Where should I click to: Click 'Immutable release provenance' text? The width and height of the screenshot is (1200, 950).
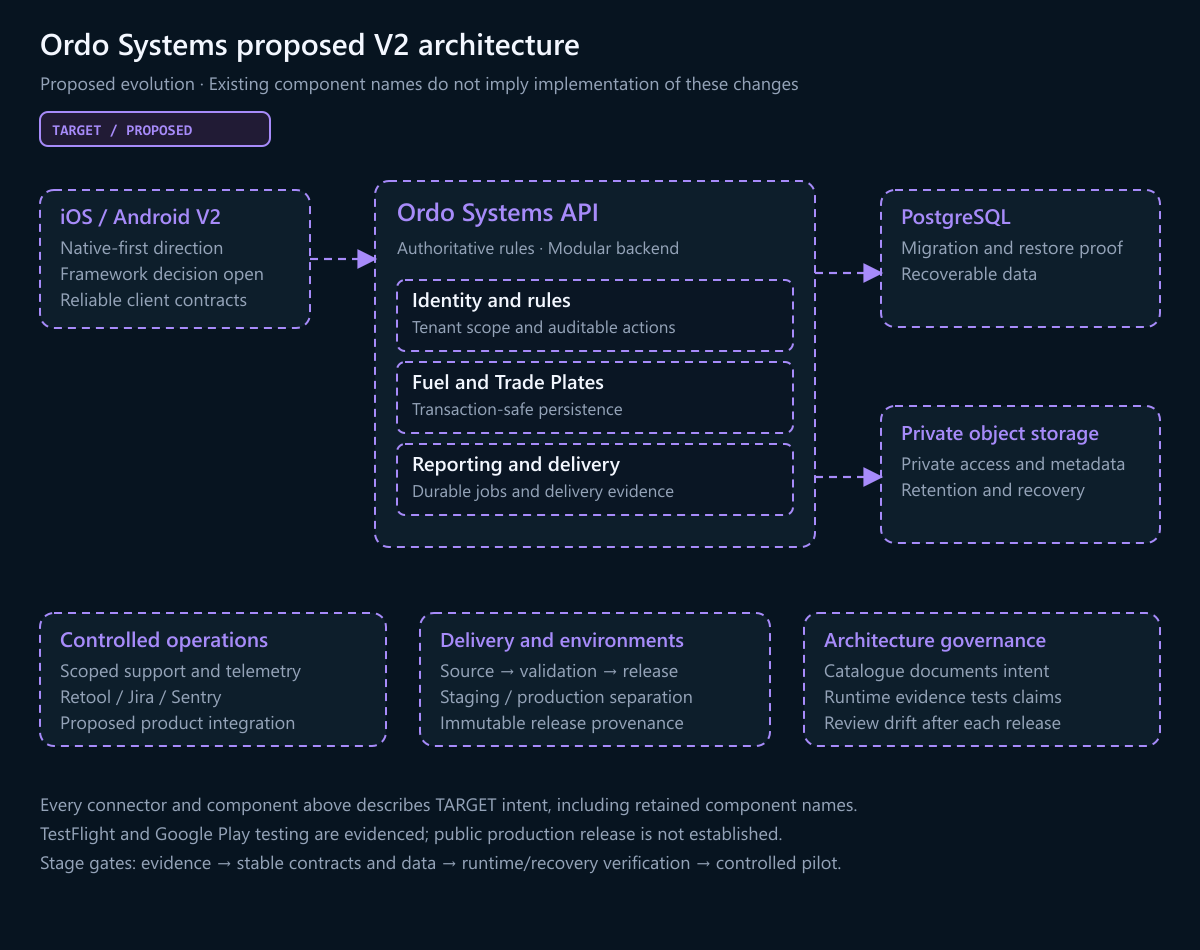(x=562, y=723)
